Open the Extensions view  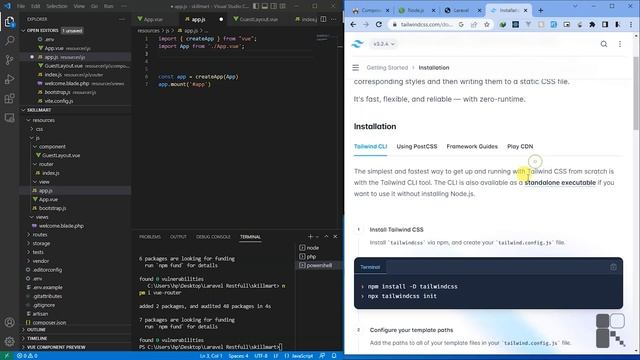point(9,98)
